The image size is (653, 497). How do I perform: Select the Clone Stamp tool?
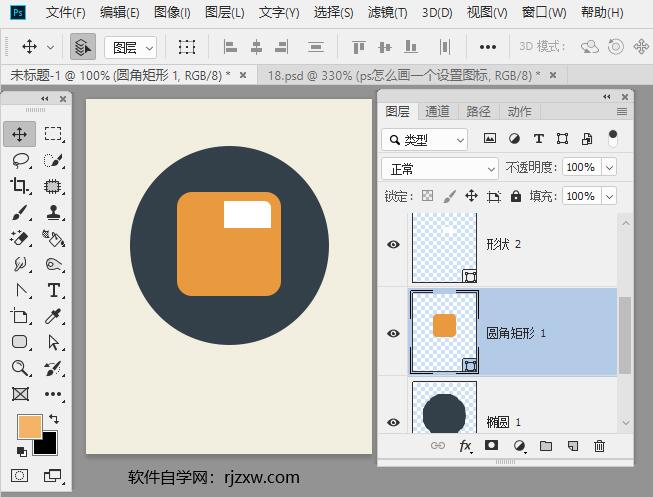click(53, 212)
